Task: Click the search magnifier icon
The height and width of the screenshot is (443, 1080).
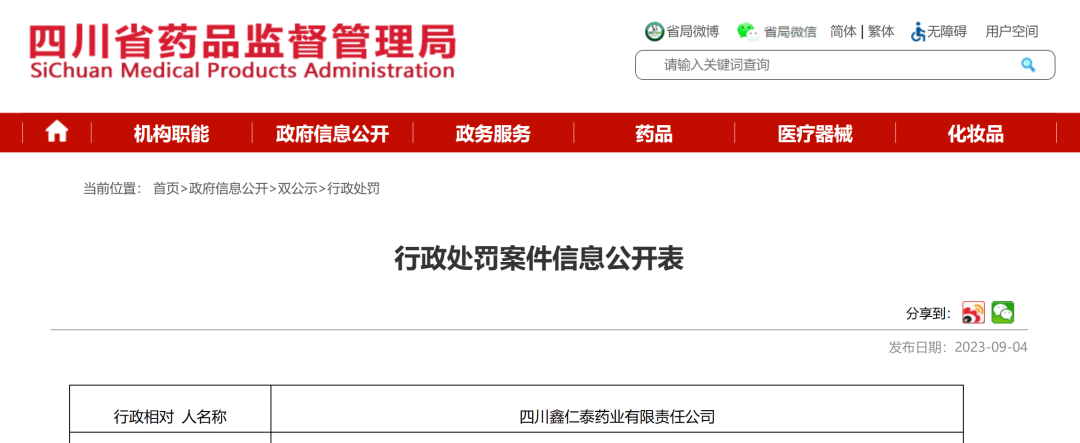Action: [1027, 65]
